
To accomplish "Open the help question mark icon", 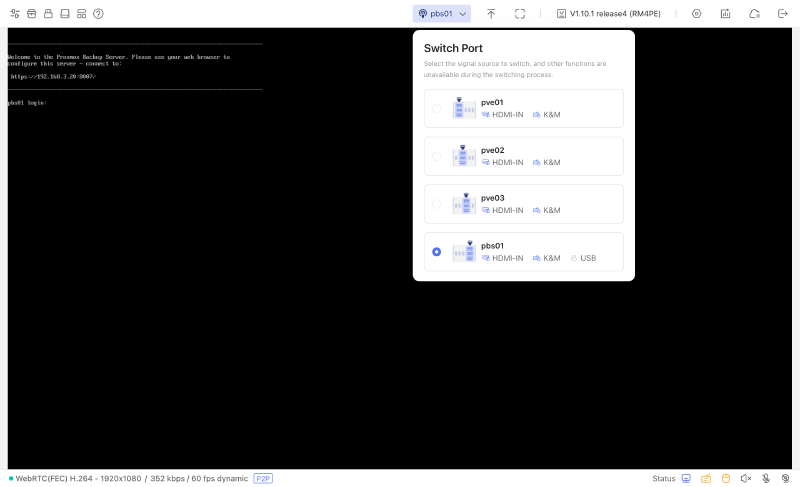I will coord(98,14).
